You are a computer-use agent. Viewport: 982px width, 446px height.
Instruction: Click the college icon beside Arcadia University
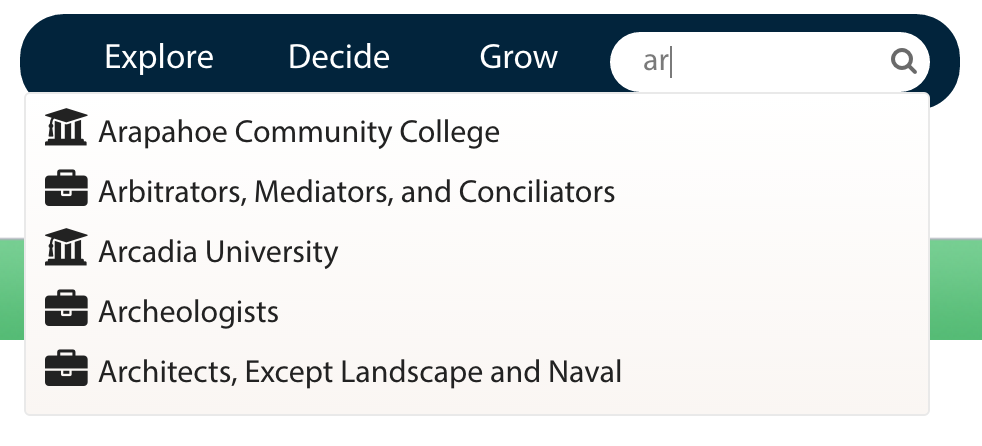66,247
